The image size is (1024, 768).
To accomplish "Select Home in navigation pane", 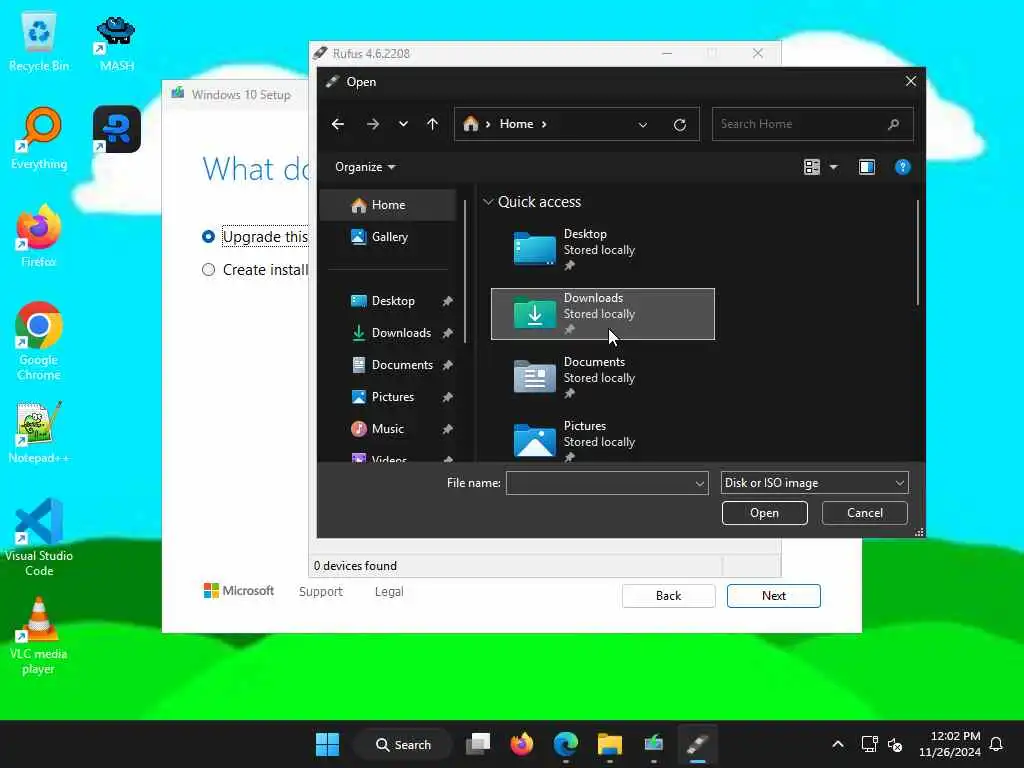I will pyautogui.click(x=389, y=205).
